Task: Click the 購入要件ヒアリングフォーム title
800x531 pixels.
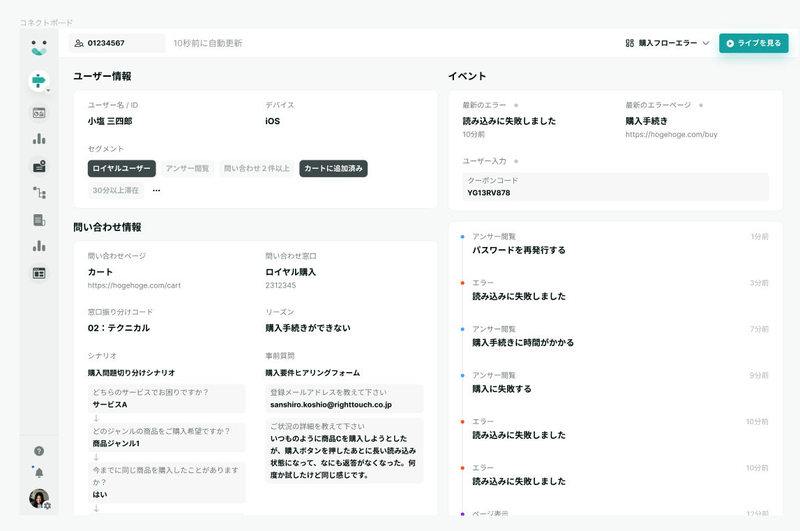Action: point(312,373)
